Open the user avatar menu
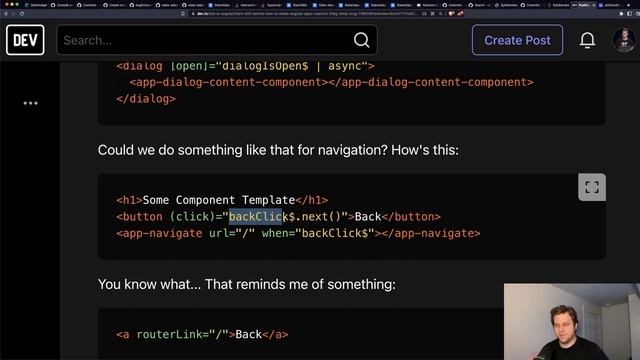 [623, 40]
